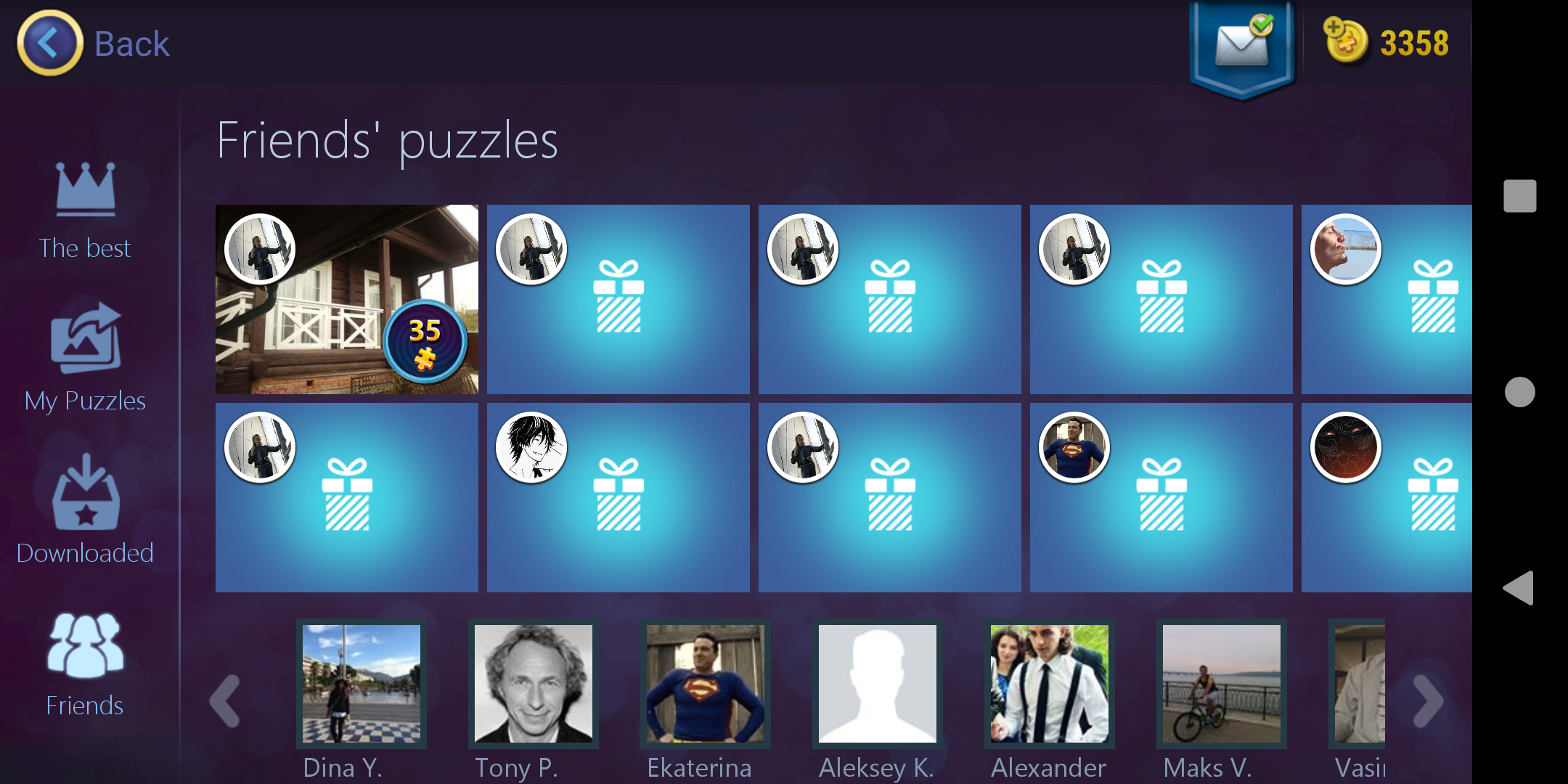Show previous friends with left chevron

(x=225, y=701)
